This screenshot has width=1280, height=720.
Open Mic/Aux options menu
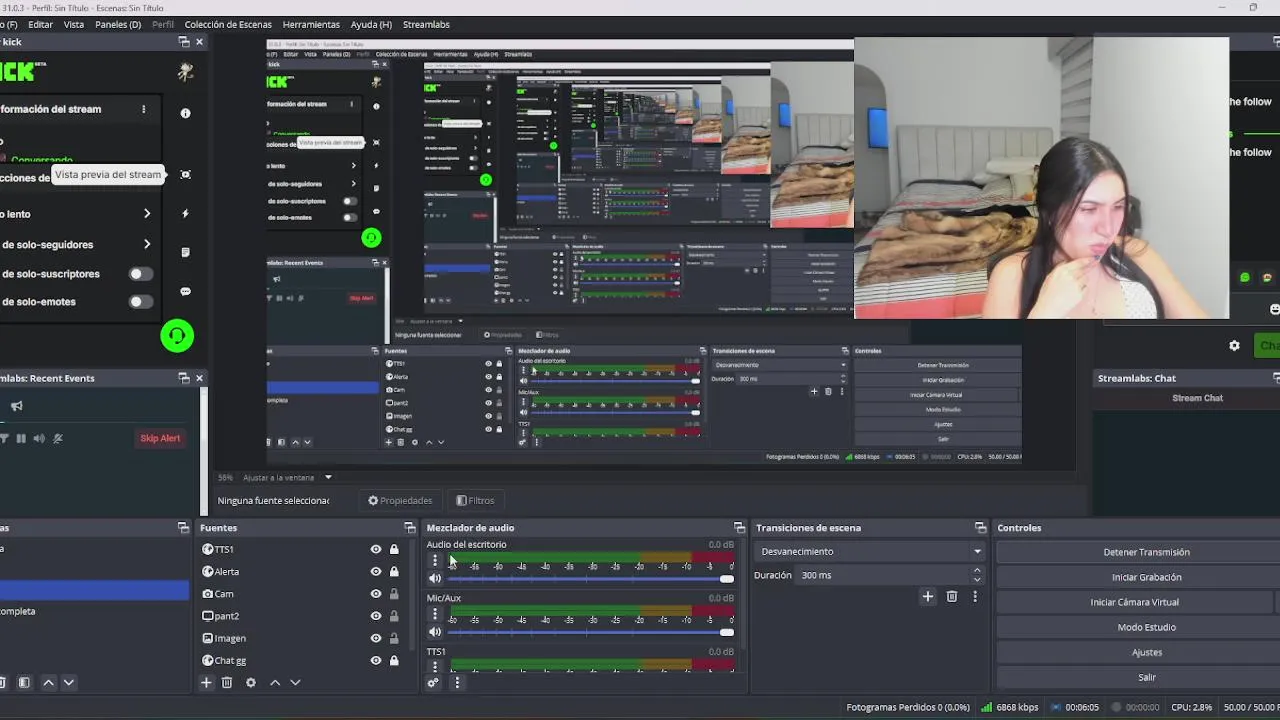pyautogui.click(x=435, y=614)
